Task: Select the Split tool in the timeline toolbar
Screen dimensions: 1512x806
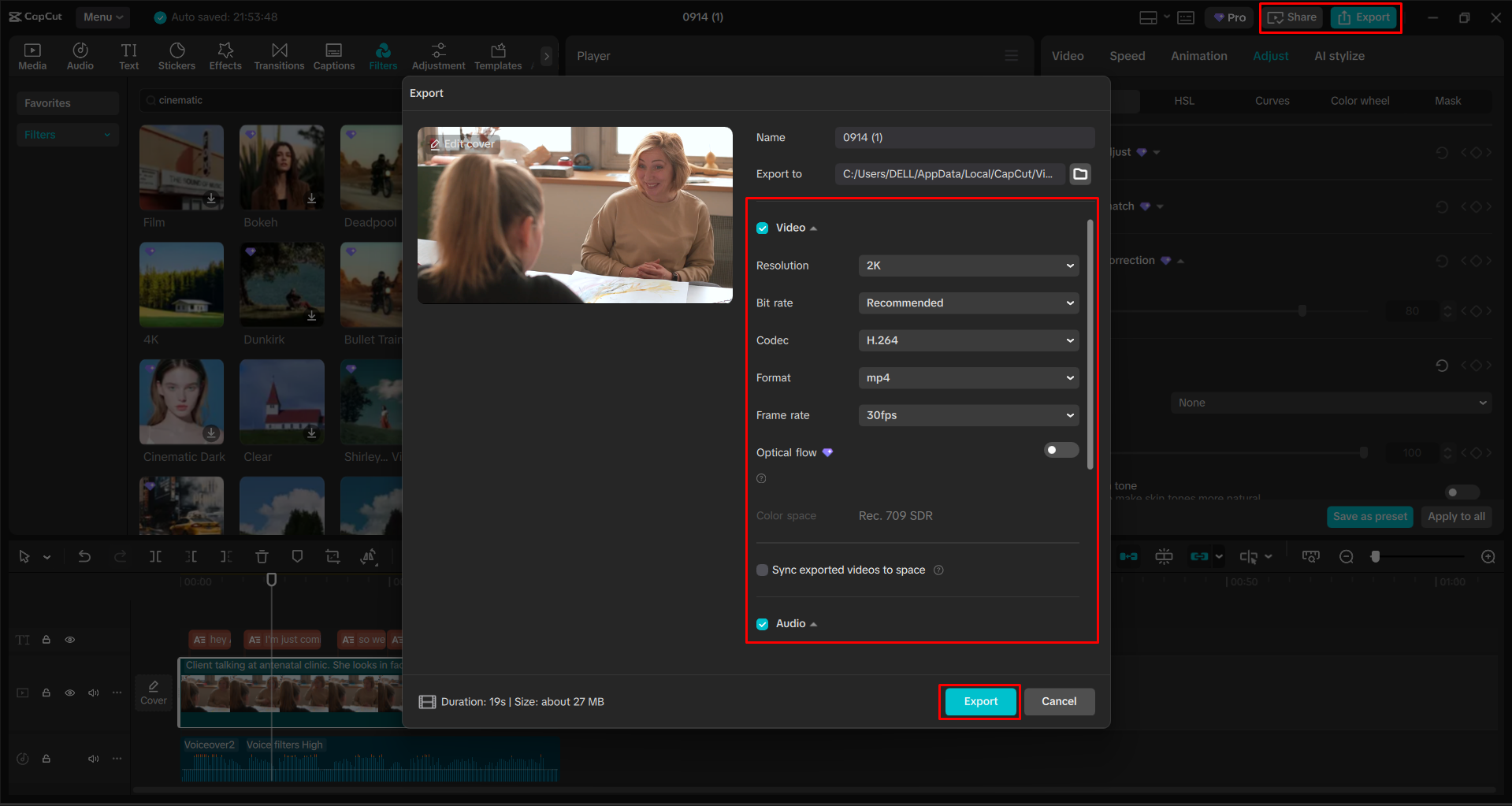Action: (155, 556)
